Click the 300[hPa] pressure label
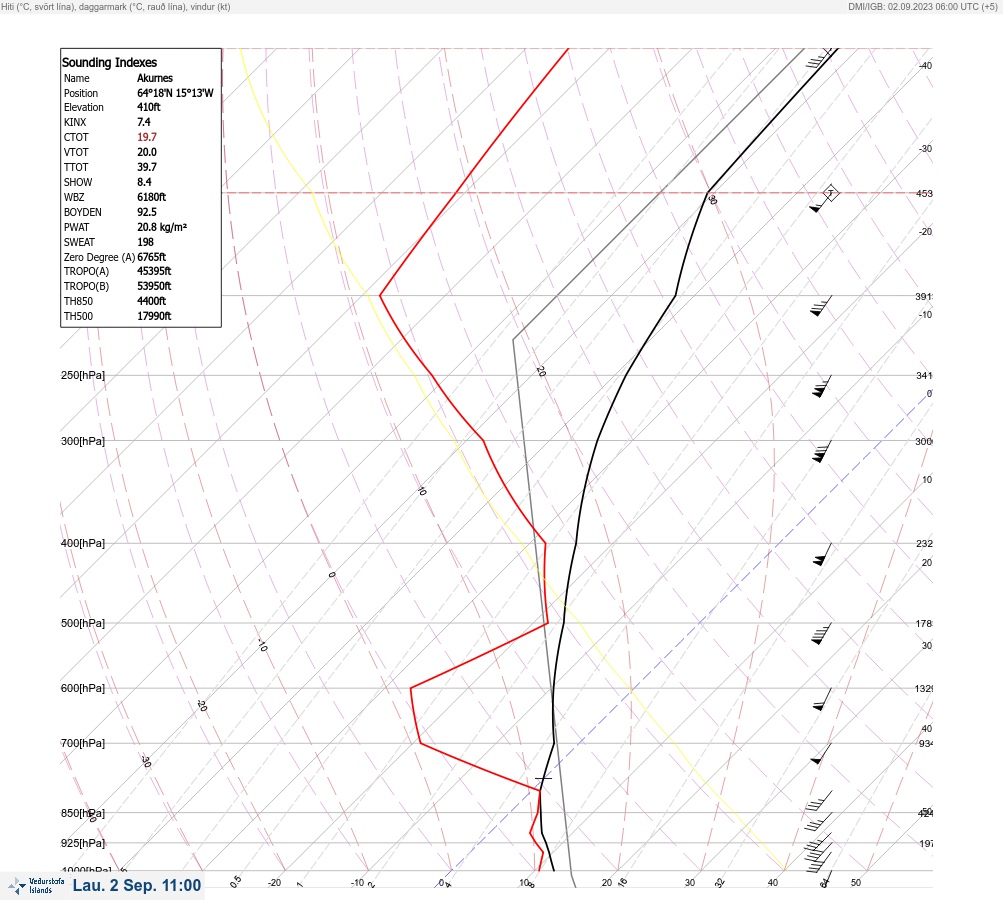 [83, 441]
